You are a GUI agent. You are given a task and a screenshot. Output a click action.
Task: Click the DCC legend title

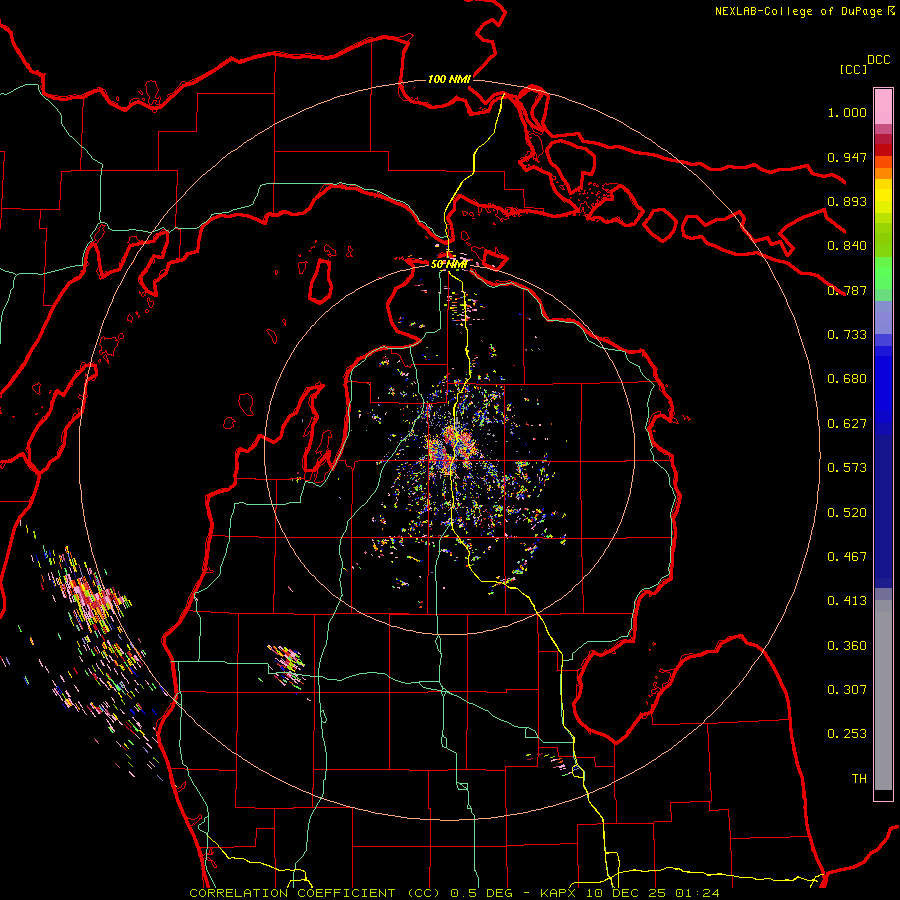pyautogui.click(x=879, y=60)
